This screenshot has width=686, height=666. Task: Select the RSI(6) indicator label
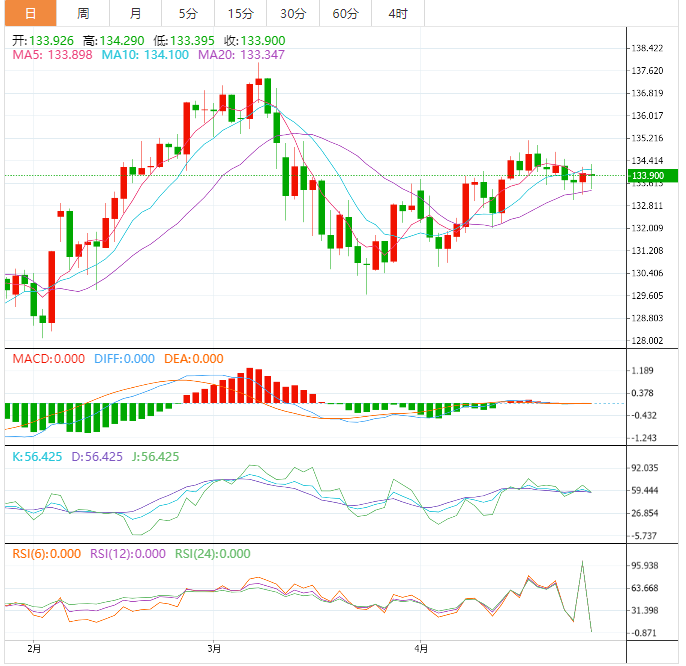(x=46, y=554)
